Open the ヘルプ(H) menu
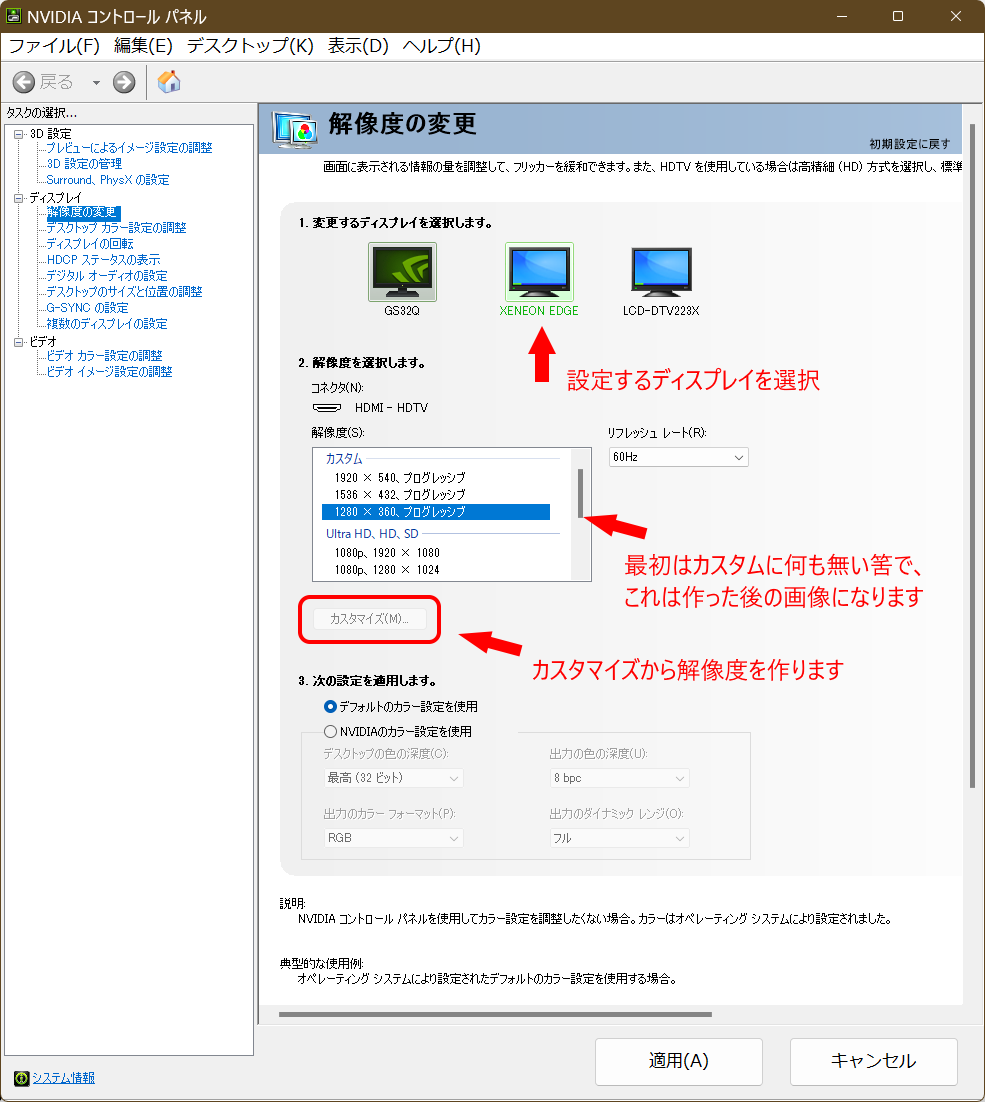985x1102 pixels. [x=442, y=46]
